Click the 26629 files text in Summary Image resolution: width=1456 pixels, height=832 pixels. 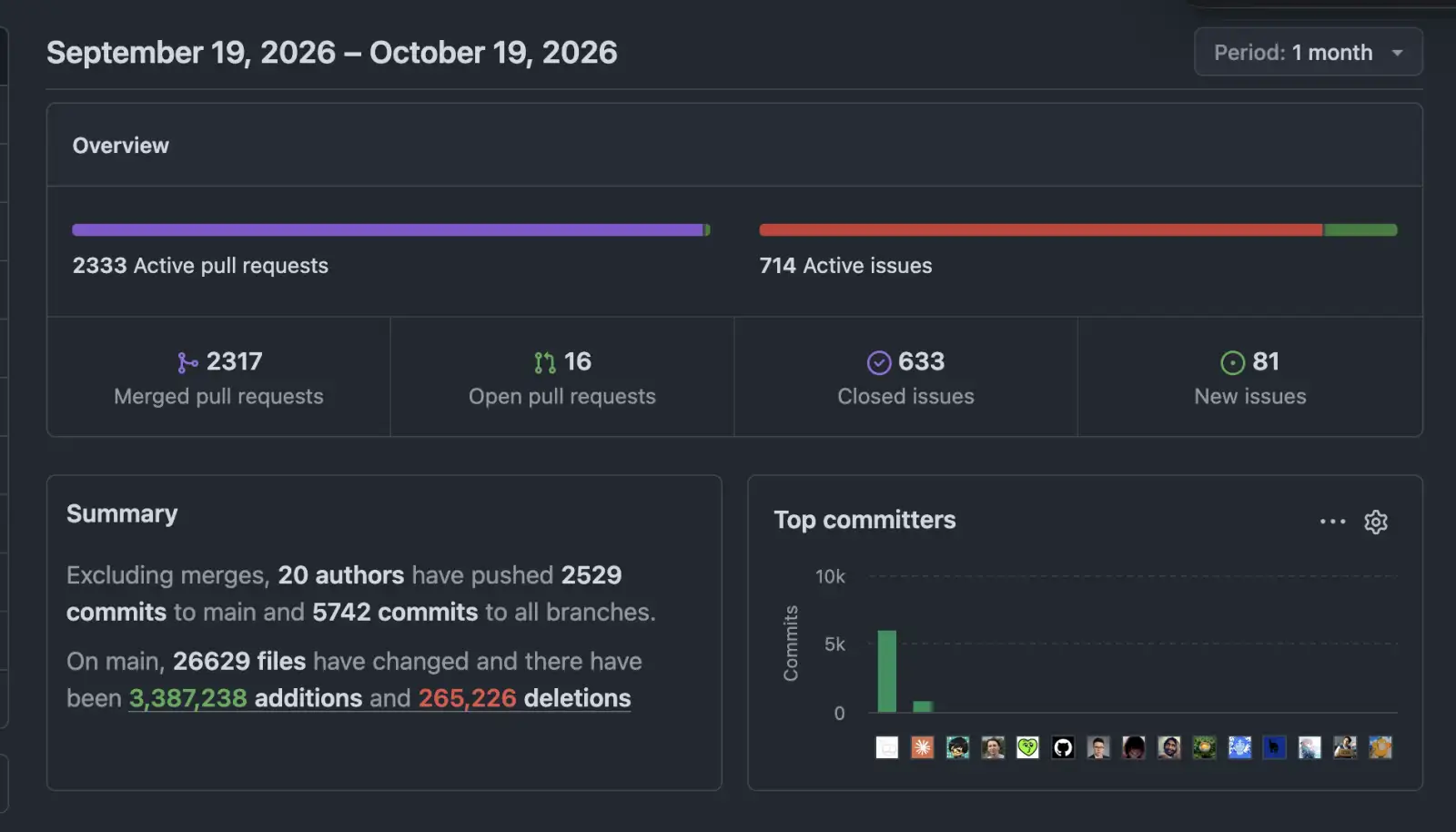click(x=239, y=661)
